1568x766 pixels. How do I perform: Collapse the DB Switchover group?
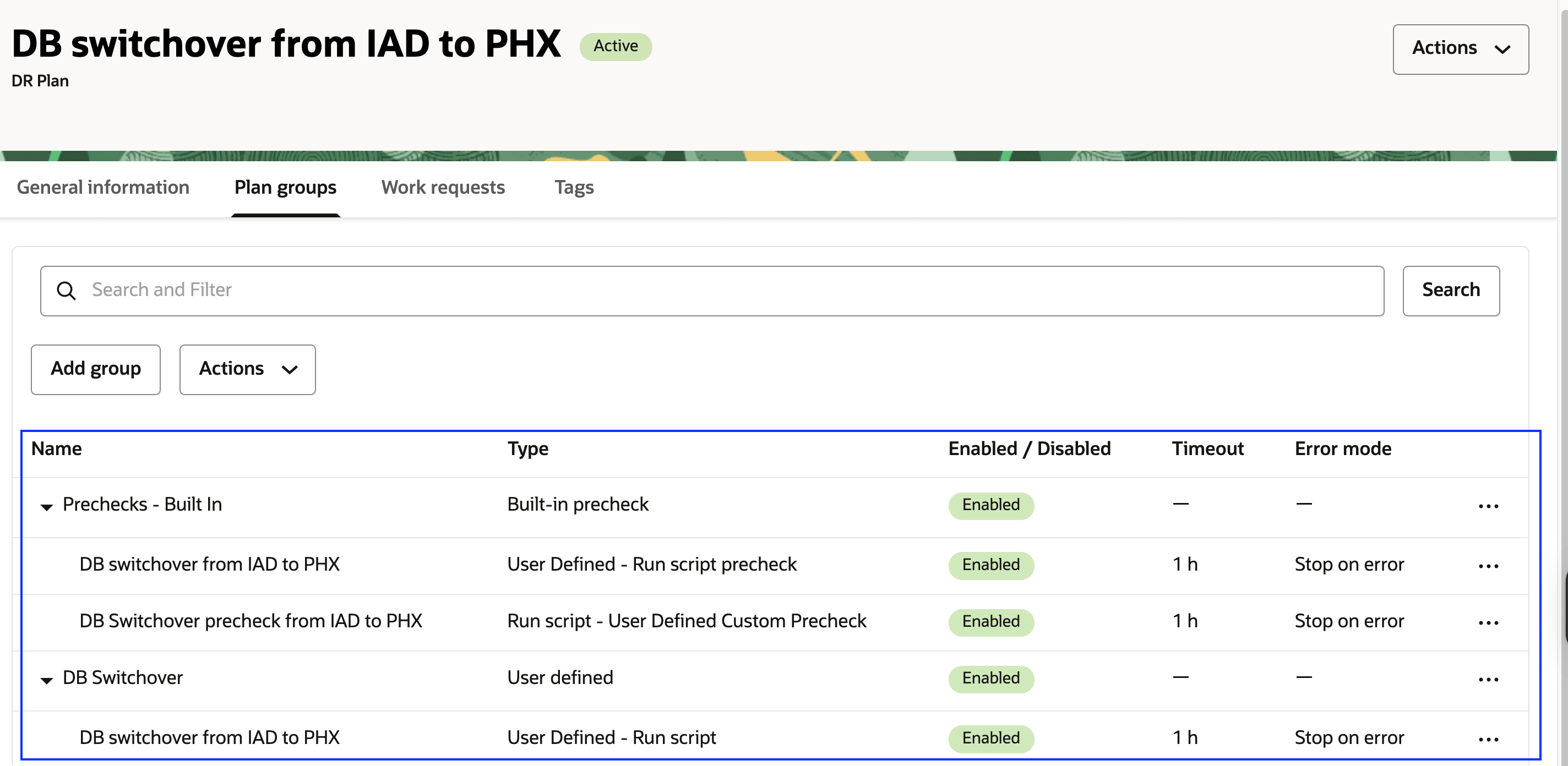pyautogui.click(x=47, y=680)
